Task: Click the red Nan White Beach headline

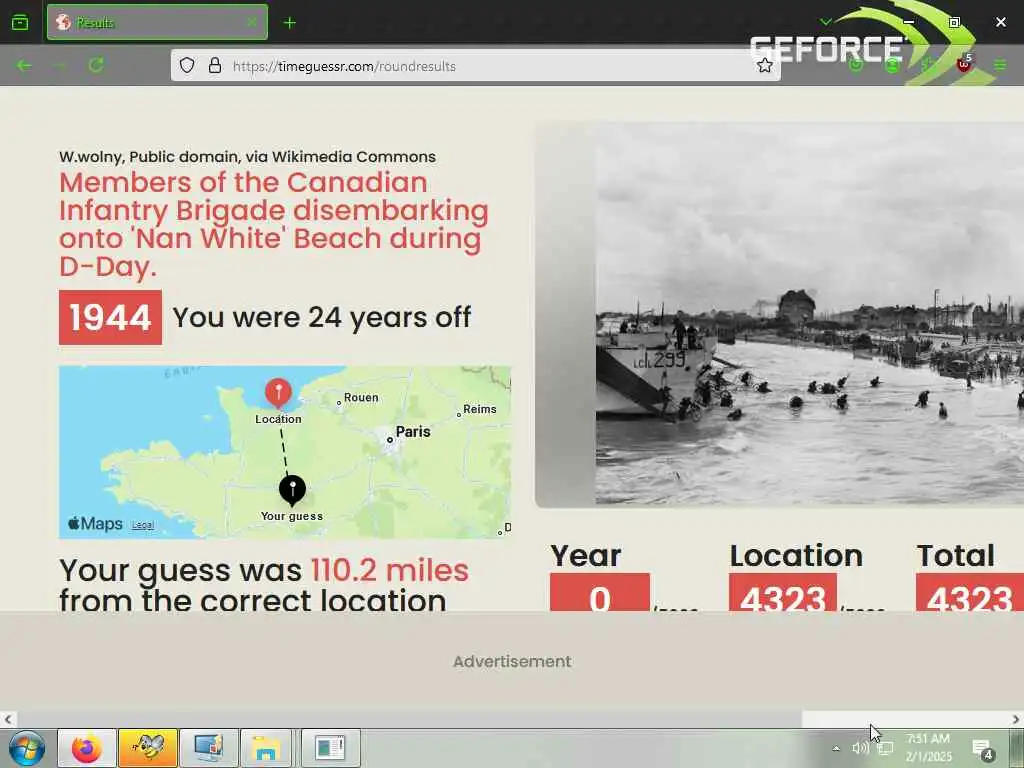Action: click(x=274, y=224)
